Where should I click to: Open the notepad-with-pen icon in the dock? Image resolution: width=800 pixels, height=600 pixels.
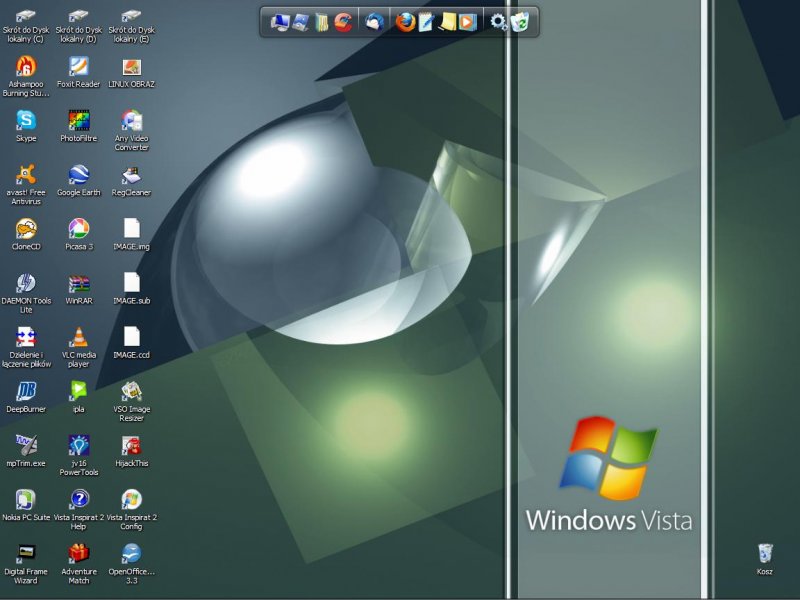[x=426, y=22]
